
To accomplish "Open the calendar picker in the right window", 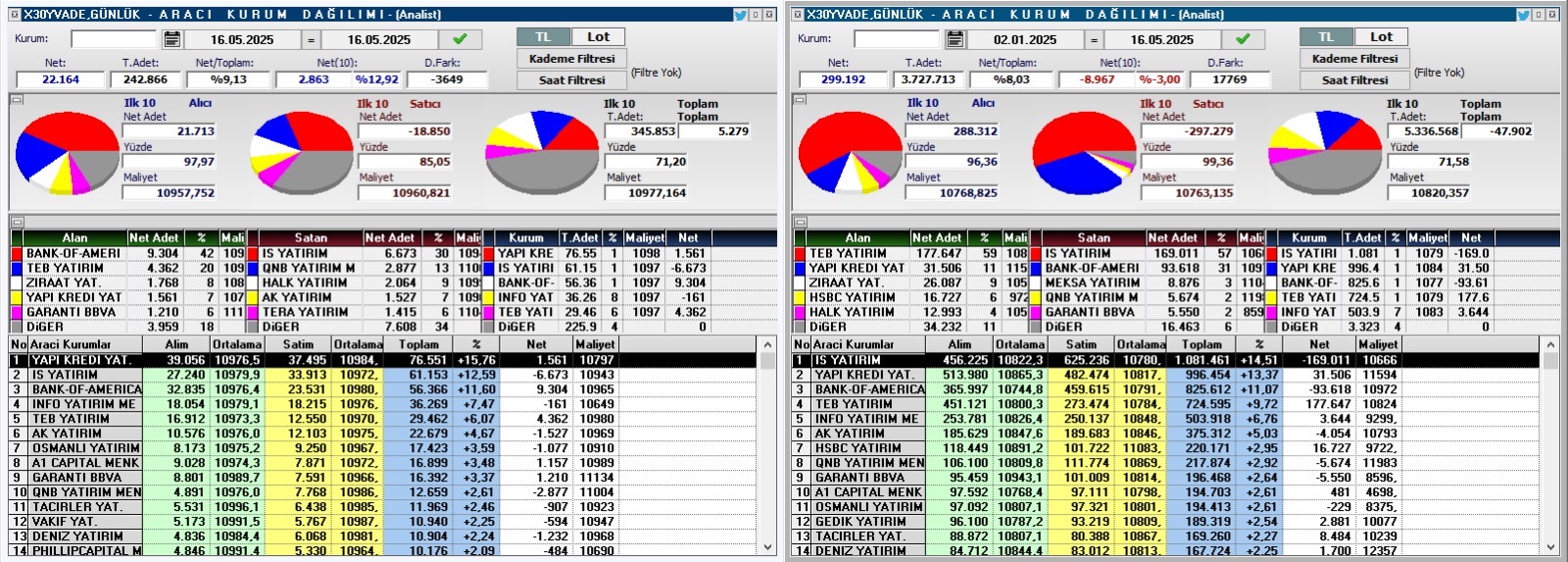I will click(x=955, y=39).
